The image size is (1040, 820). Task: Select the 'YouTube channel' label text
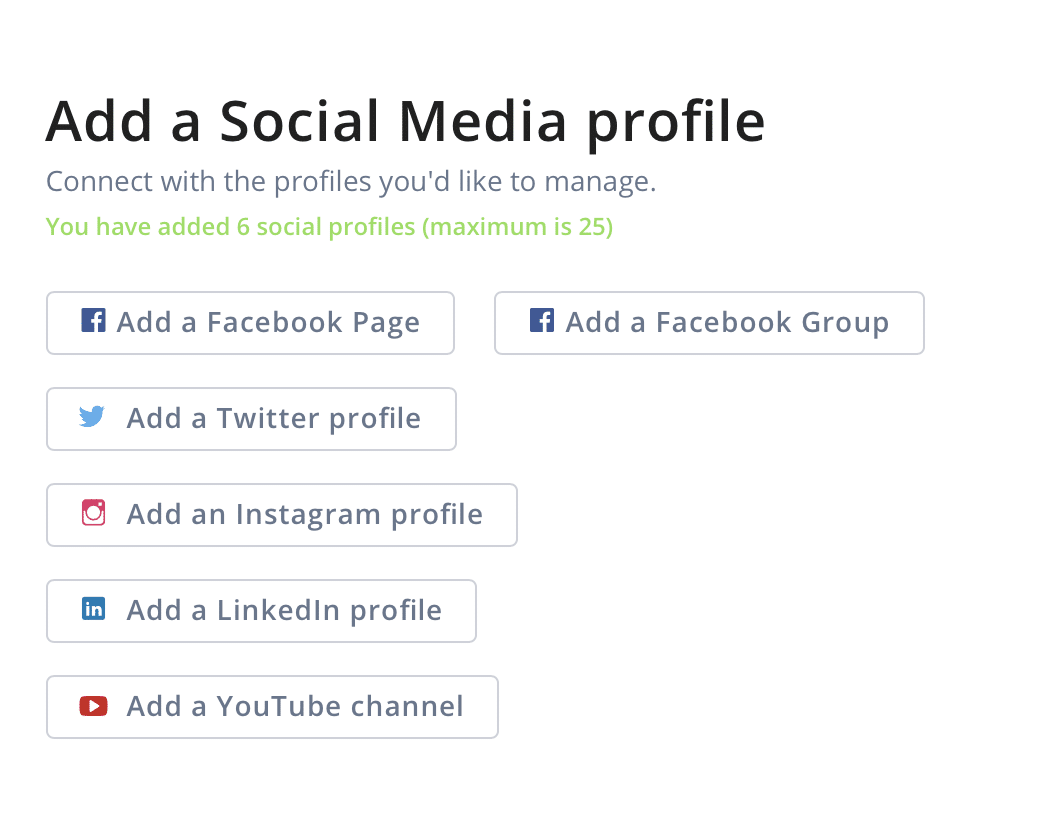[x=340, y=707]
